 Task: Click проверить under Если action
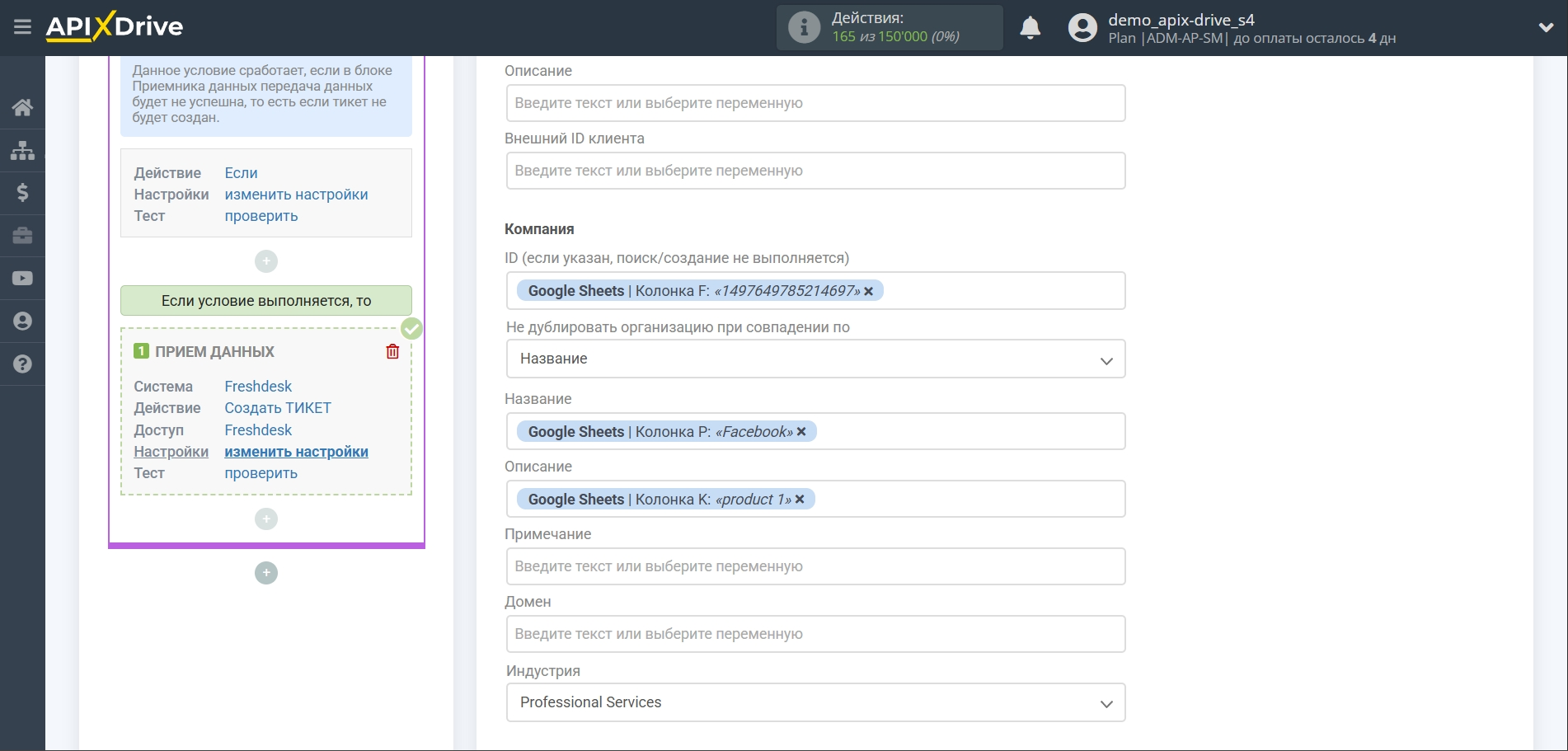(x=261, y=216)
